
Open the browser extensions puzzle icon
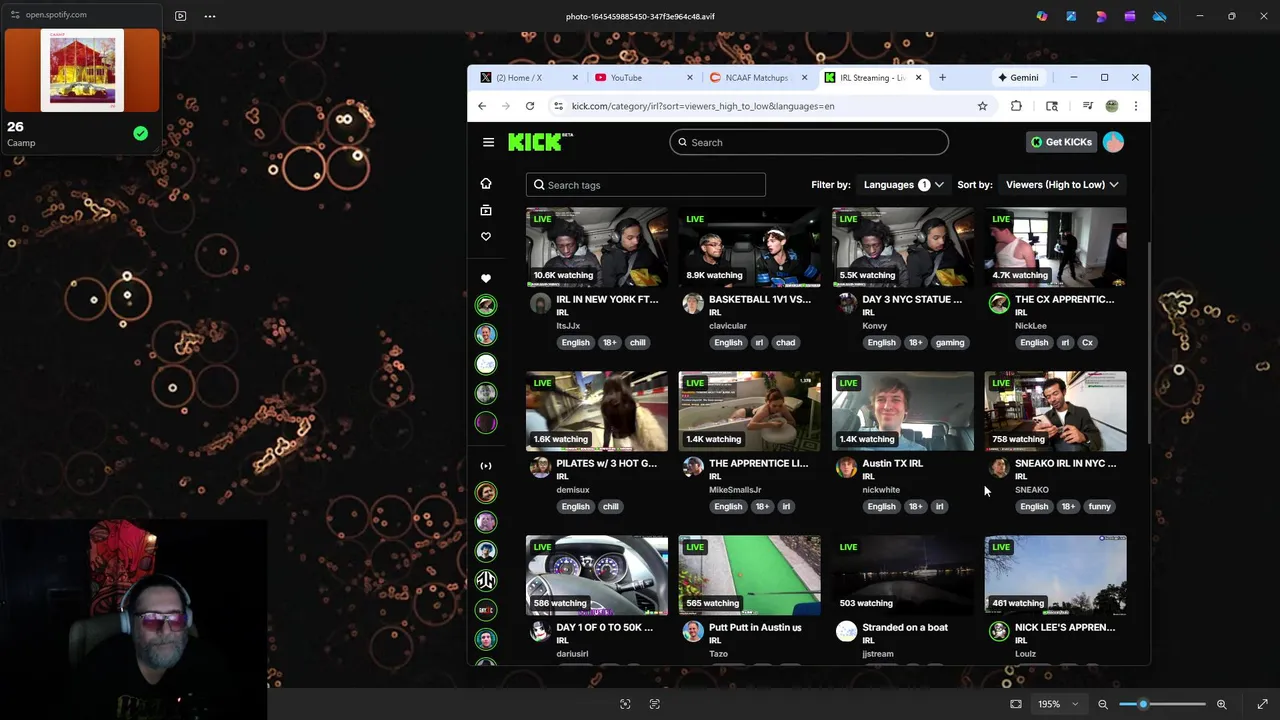(x=1016, y=106)
